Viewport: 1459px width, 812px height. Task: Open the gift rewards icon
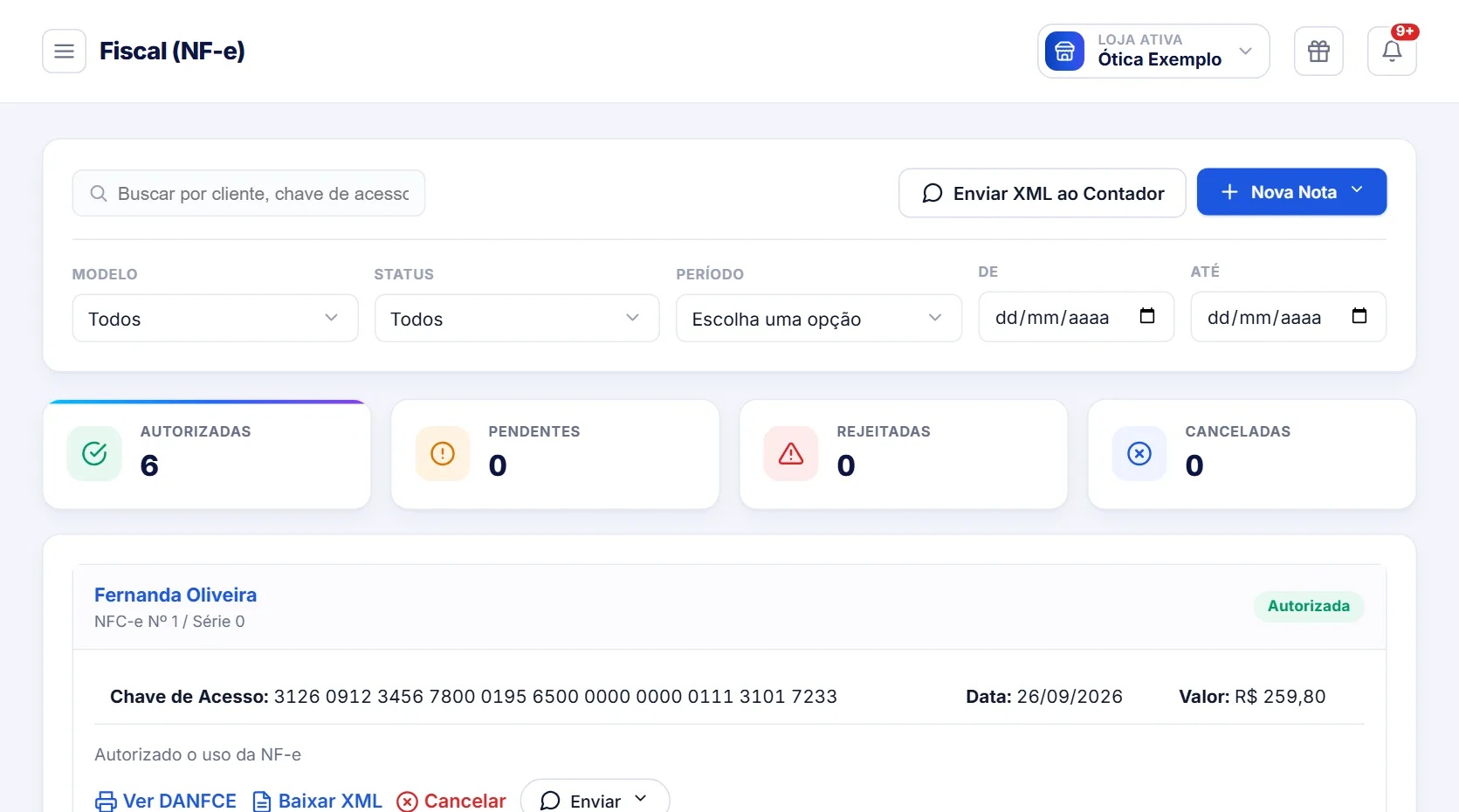tap(1318, 52)
